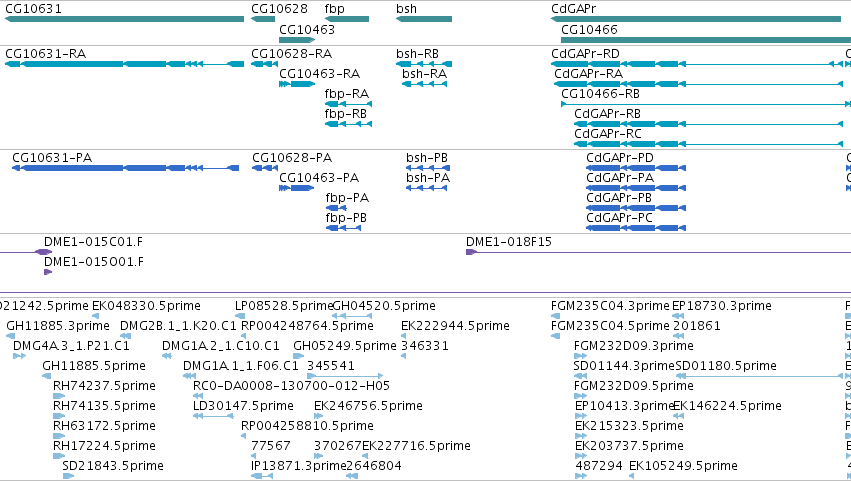Click the fbp-RB transcript label
Image resolution: width=851 pixels, height=481 pixels.
click(x=346, y=114)
